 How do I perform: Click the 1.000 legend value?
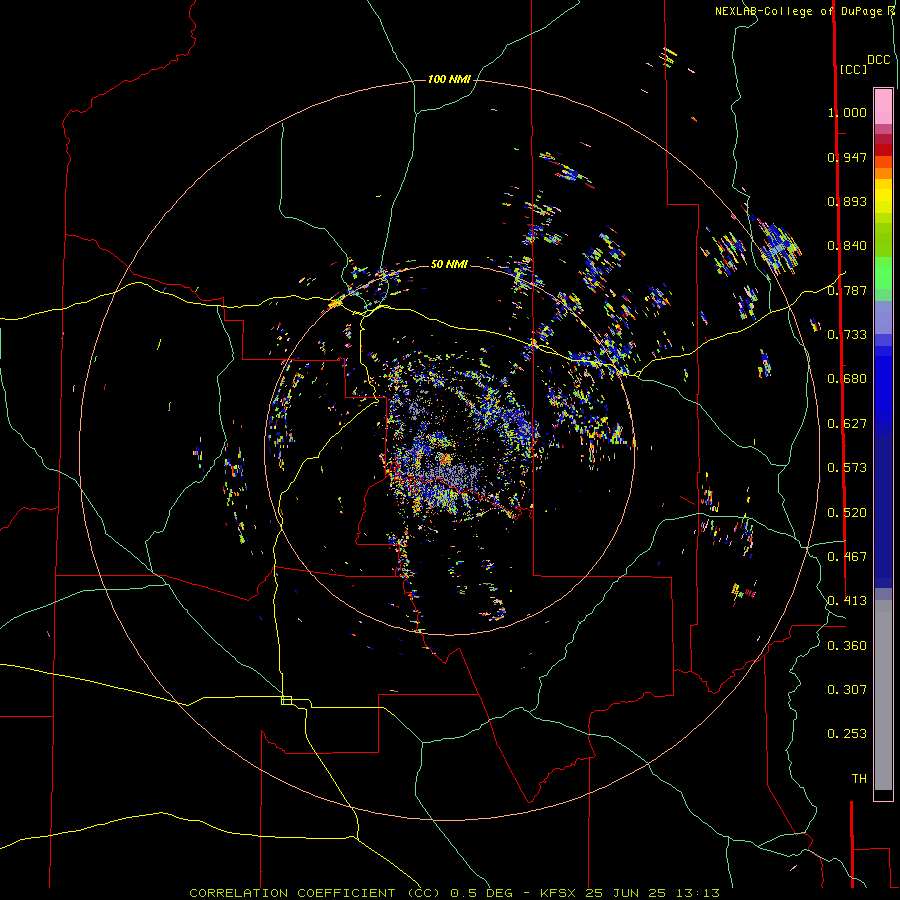[x=847, y=112]
